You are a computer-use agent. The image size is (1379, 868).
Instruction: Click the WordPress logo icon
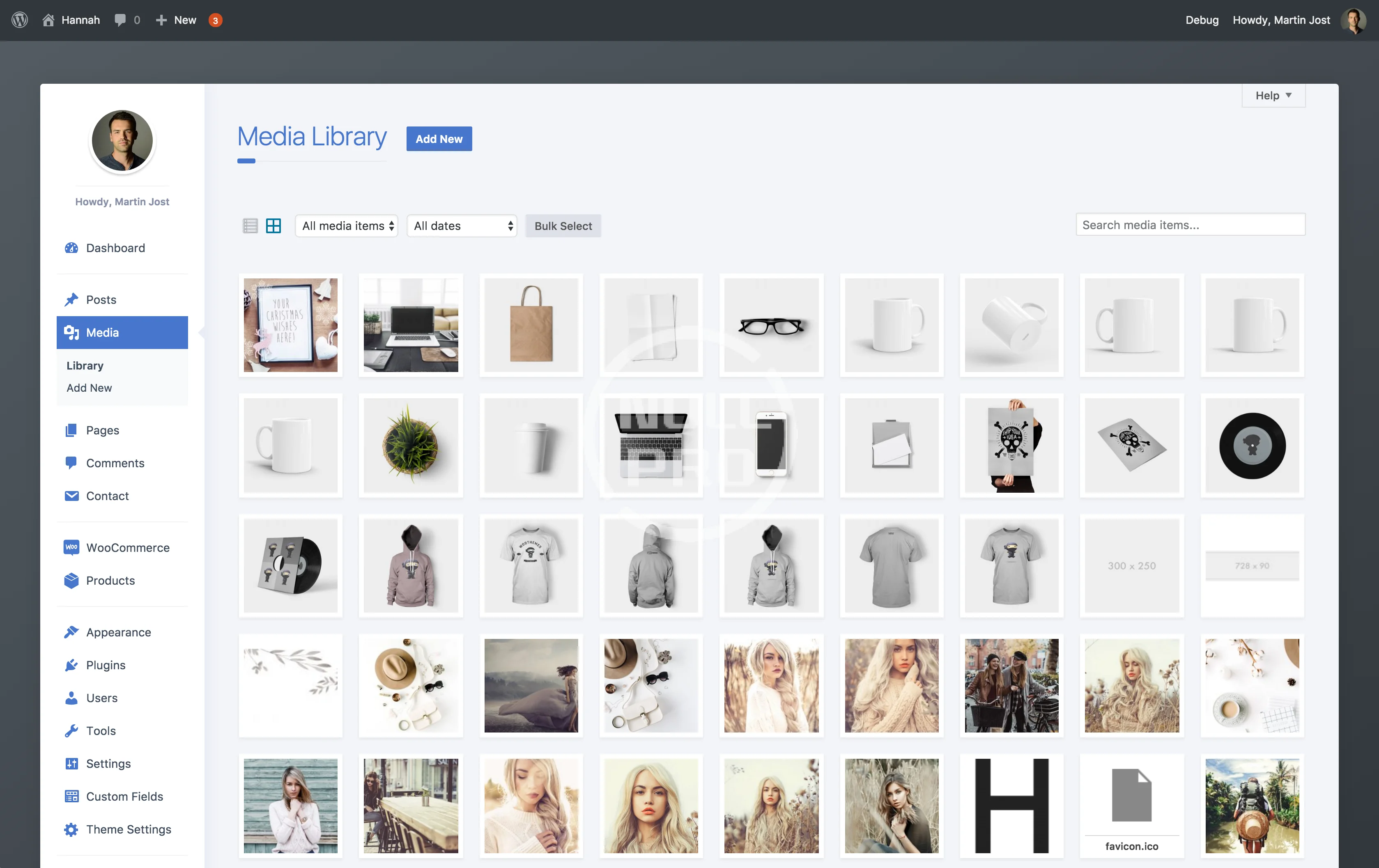click(x=19, y=20)
